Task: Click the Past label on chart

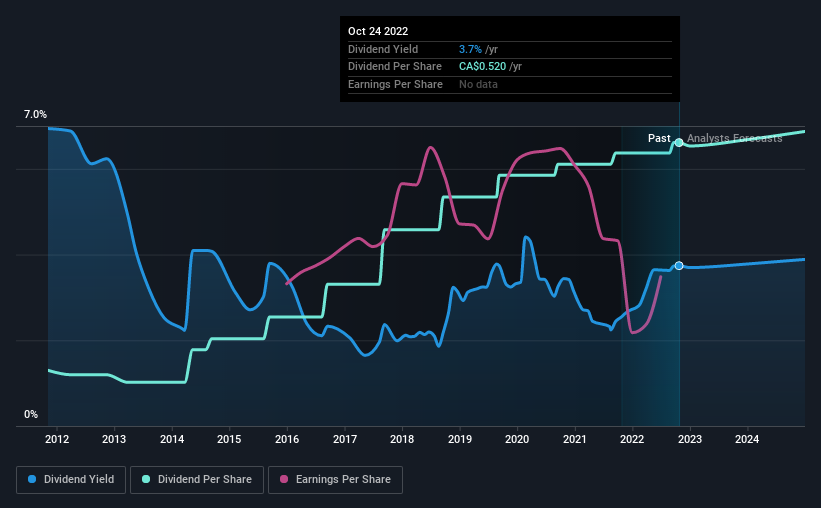Action: tap(659, 138)
